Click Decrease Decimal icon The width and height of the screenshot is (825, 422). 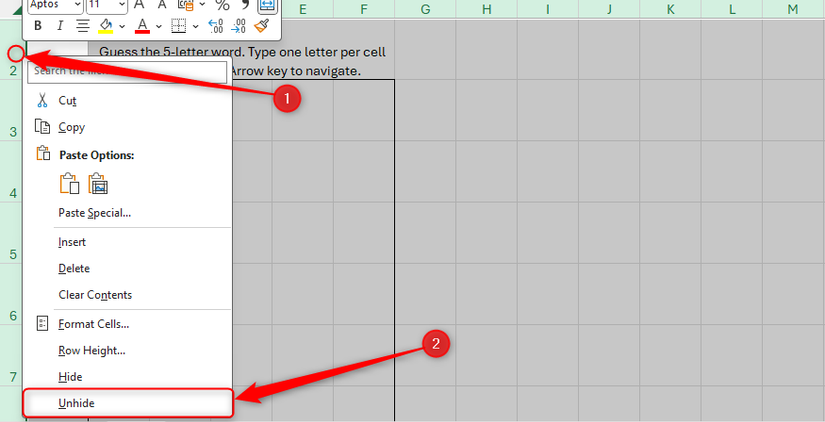pos(238,25)
